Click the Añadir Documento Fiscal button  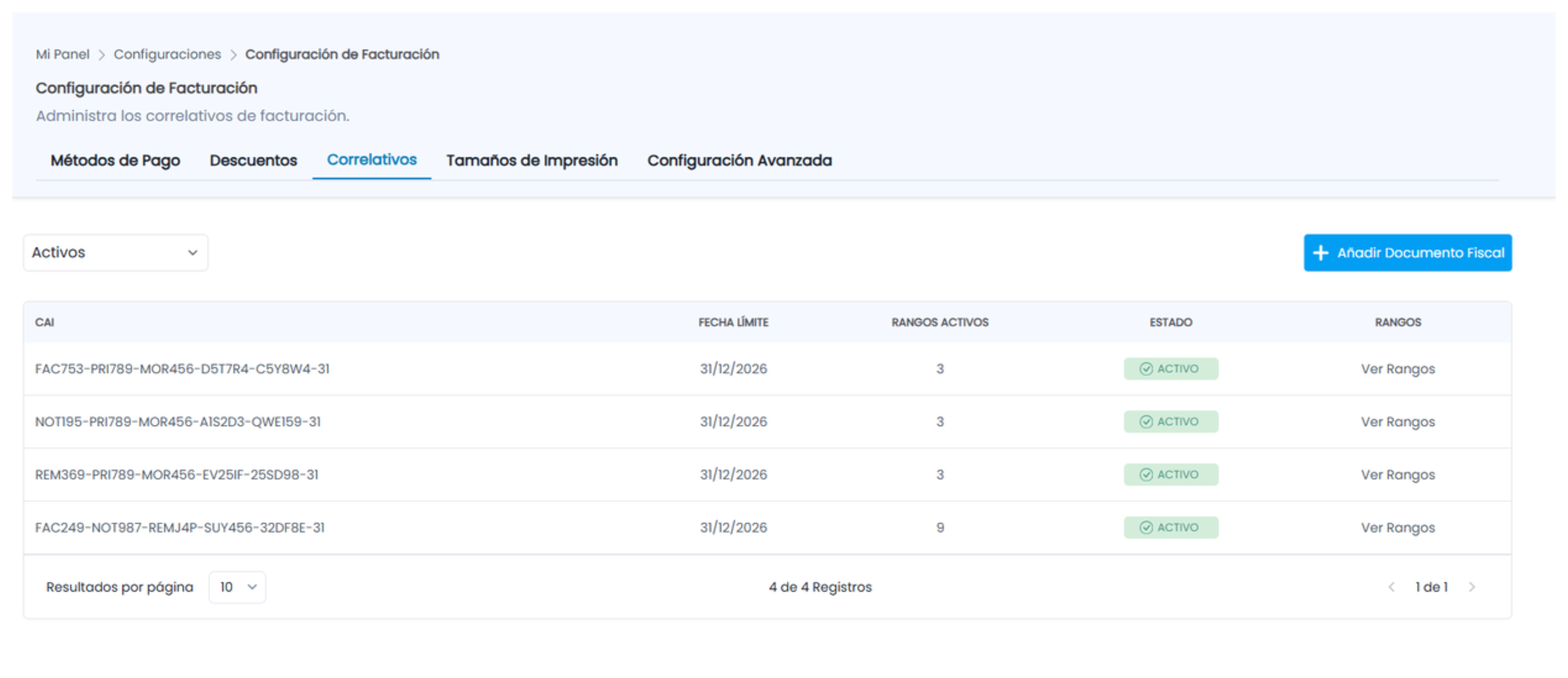pos(1407,252)
